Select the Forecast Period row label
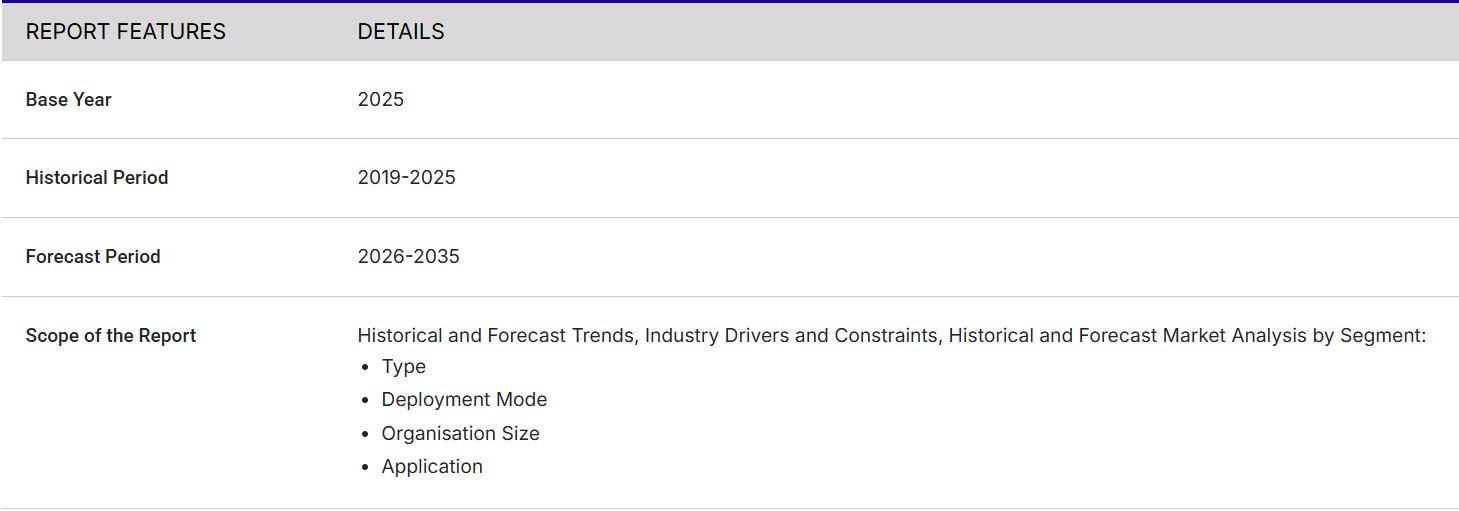The height and width of the screenshot is (511, 1459). coord(93,257)
